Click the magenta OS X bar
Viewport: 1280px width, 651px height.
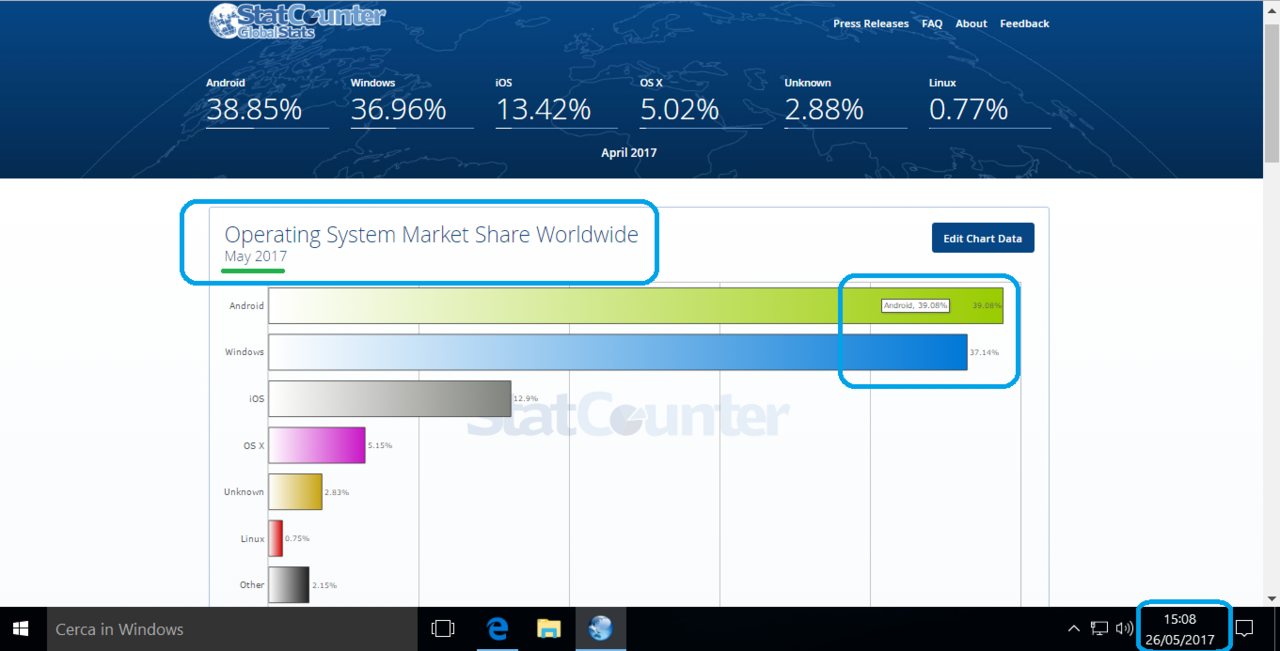(317, 445)
